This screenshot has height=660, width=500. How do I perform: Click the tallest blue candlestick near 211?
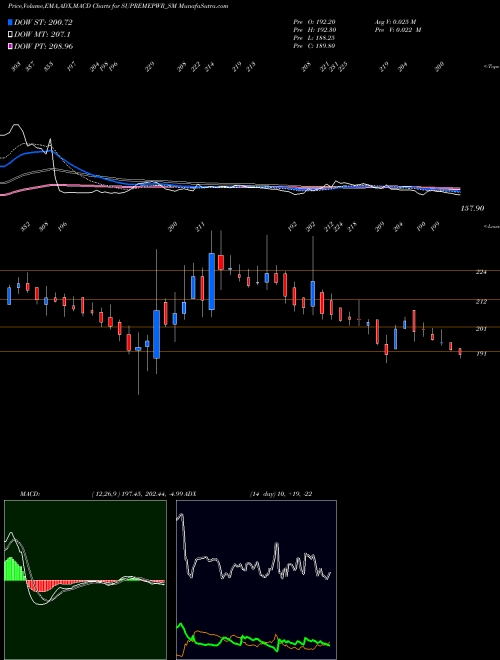pos(211,281)
